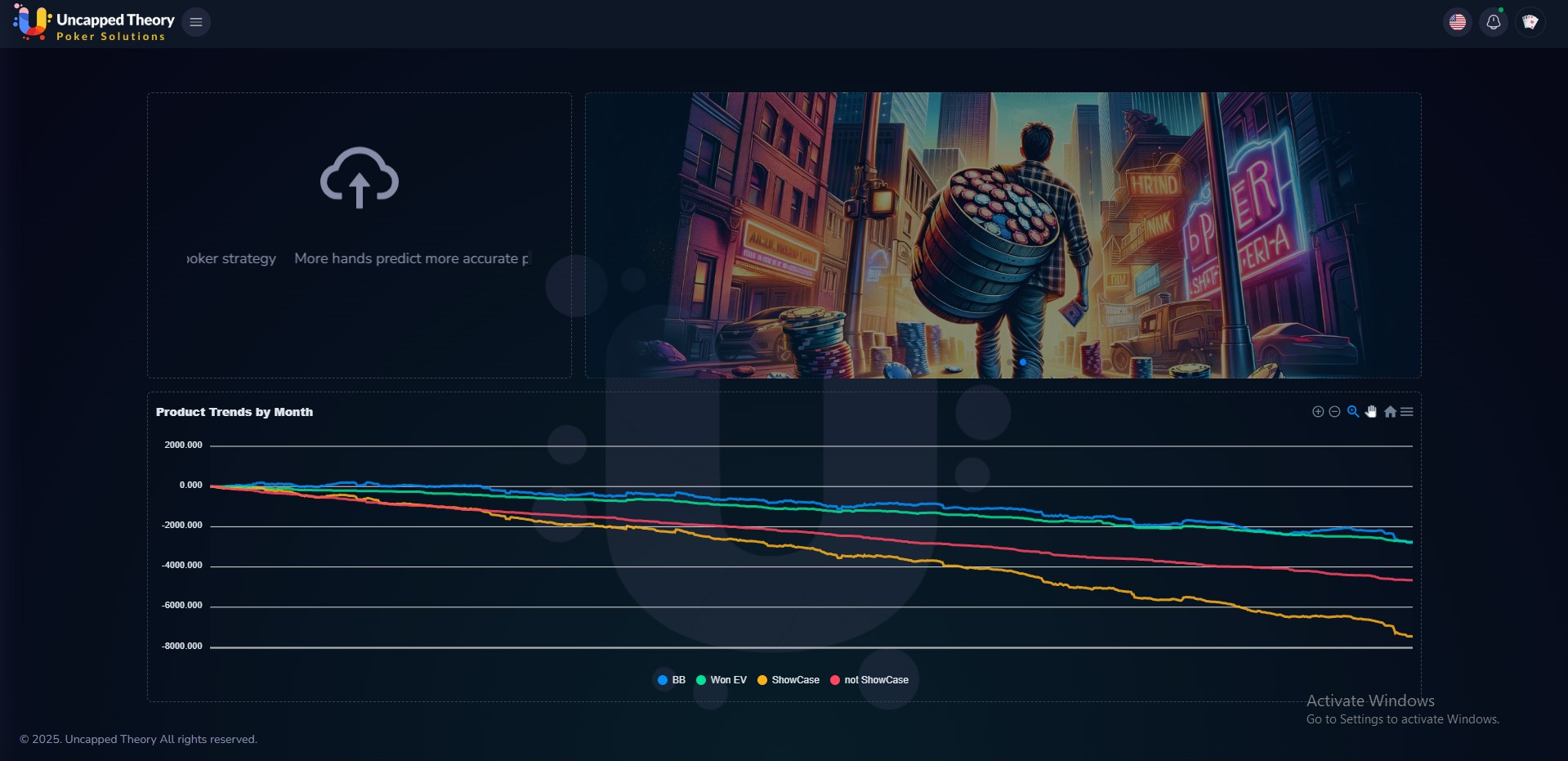Click the orange ShowCase legend marker
Screen dimensions: 1568x761
(x=762, y=680)
